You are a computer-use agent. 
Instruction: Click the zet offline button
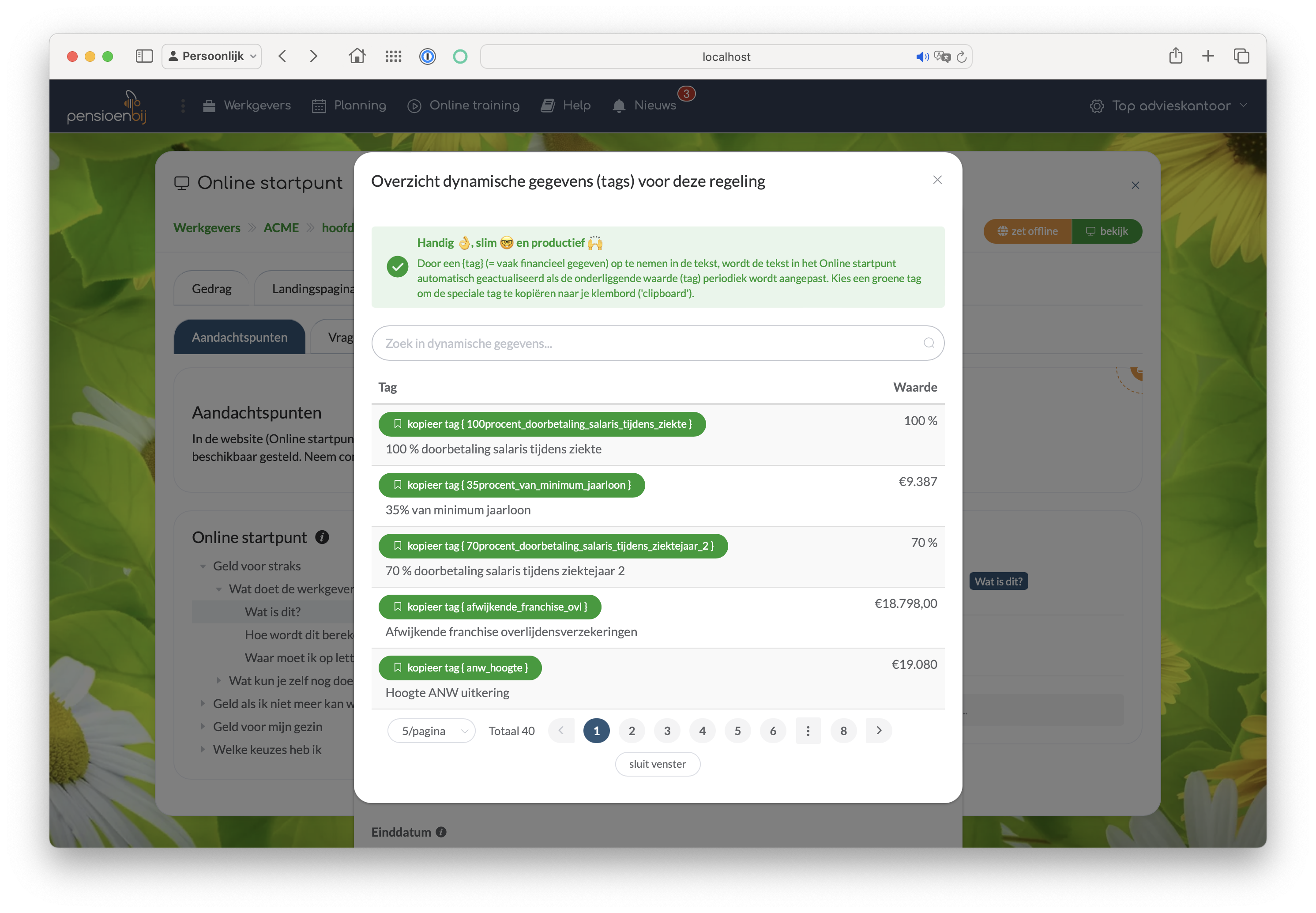click(x=1027, y=231)
